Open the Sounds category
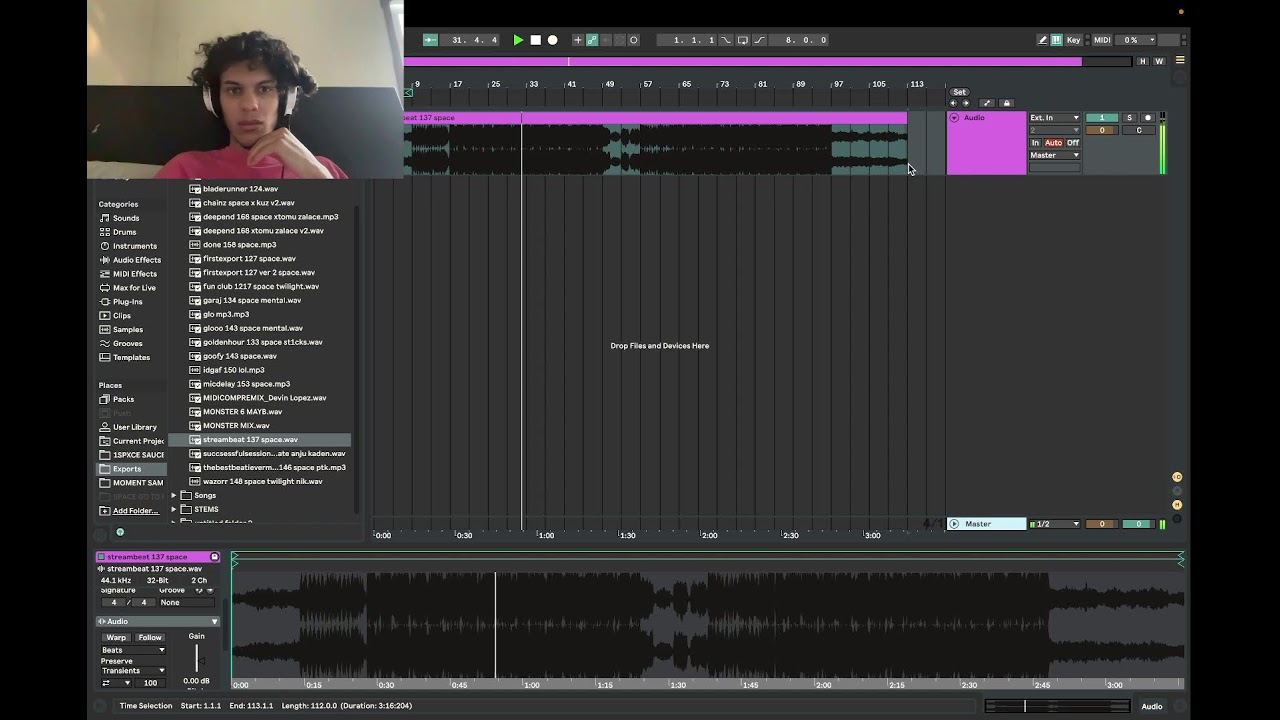The width and height of the screenshot is (1280, 720). [126, 218]
